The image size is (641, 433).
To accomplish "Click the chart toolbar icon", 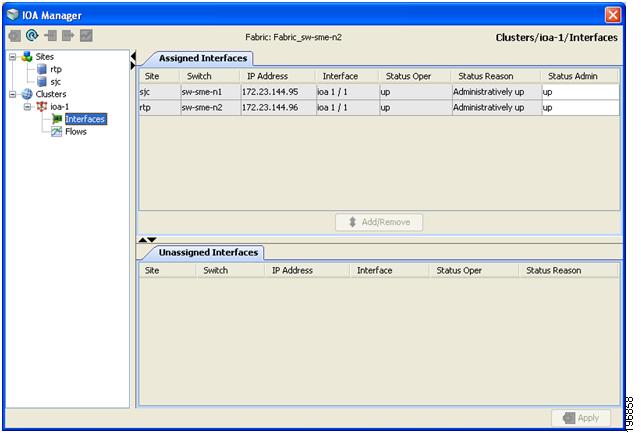I will (86, 36).
